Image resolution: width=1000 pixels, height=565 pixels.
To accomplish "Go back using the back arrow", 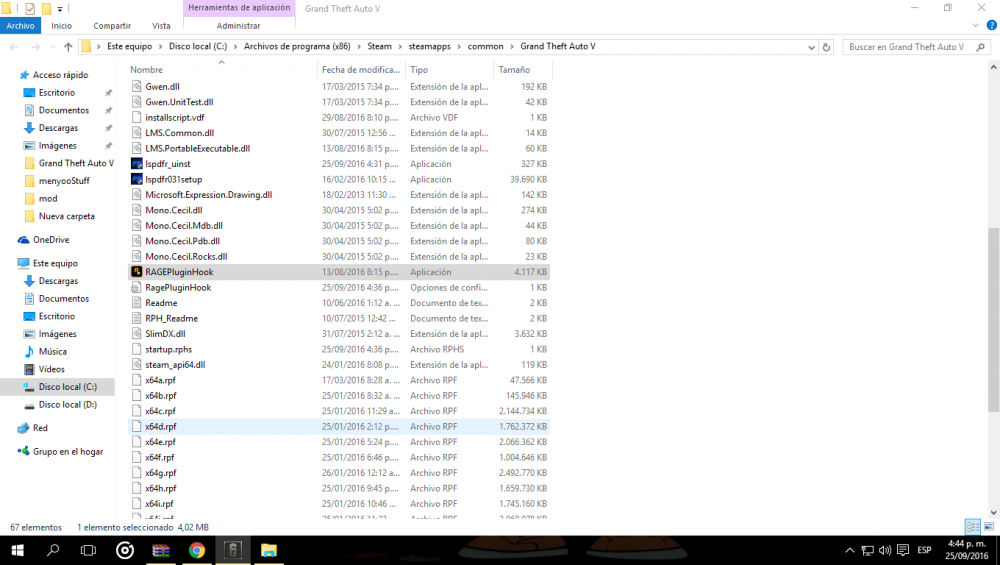I will (x=14, y=47).
